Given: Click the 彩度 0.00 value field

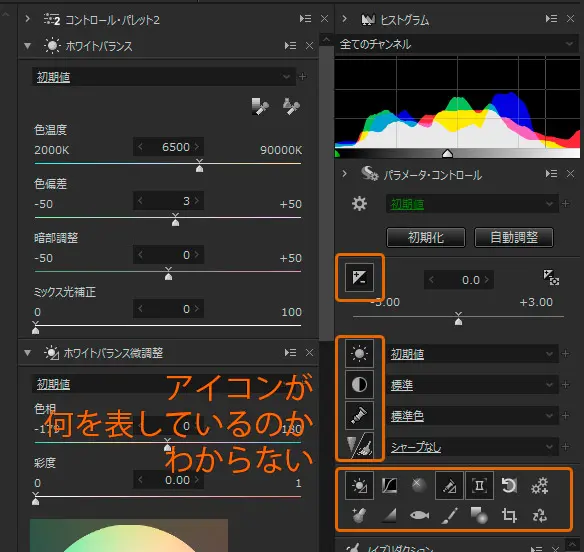Looking at the screenshot, I should coord(168,480).
